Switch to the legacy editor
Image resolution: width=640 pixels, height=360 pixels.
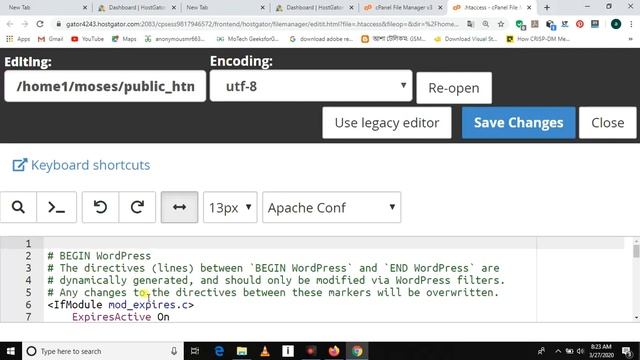point(387,123)
